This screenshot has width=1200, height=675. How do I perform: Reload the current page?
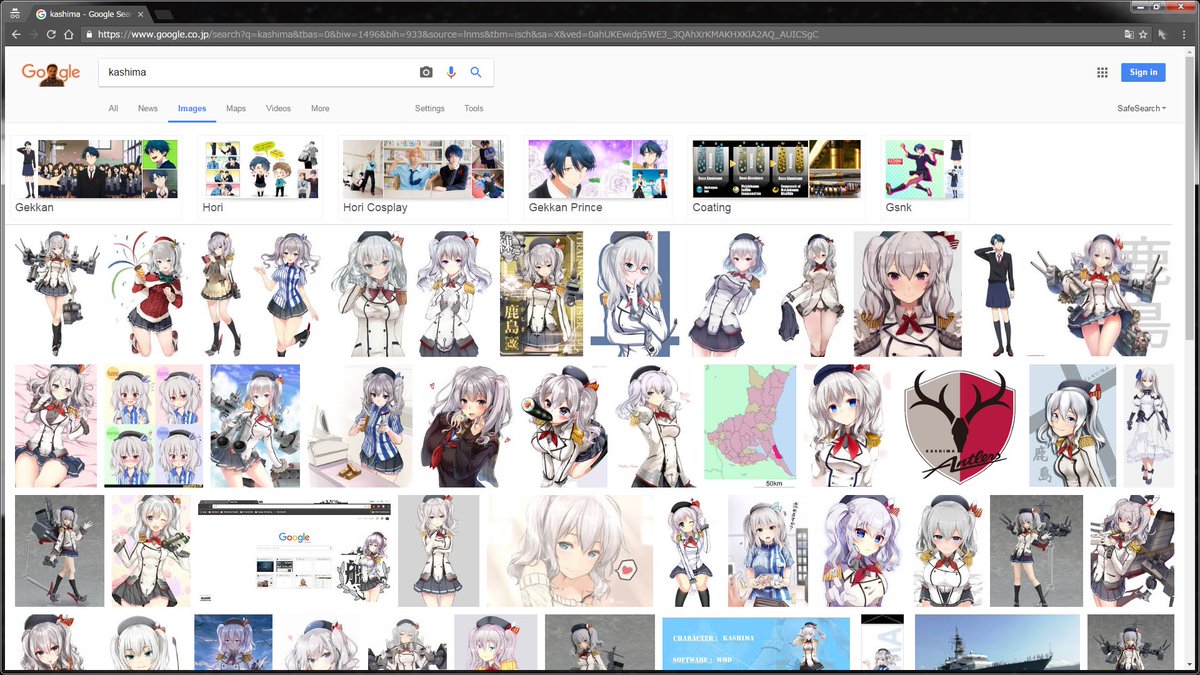point(51,34)
